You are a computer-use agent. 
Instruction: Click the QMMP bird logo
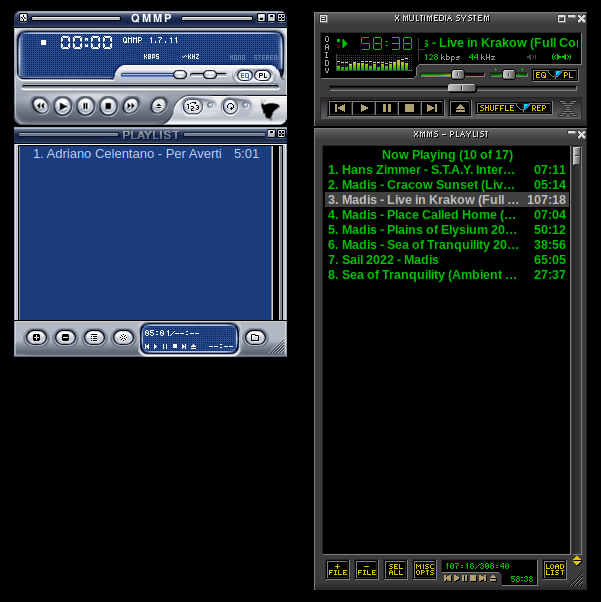click(270, 109)
